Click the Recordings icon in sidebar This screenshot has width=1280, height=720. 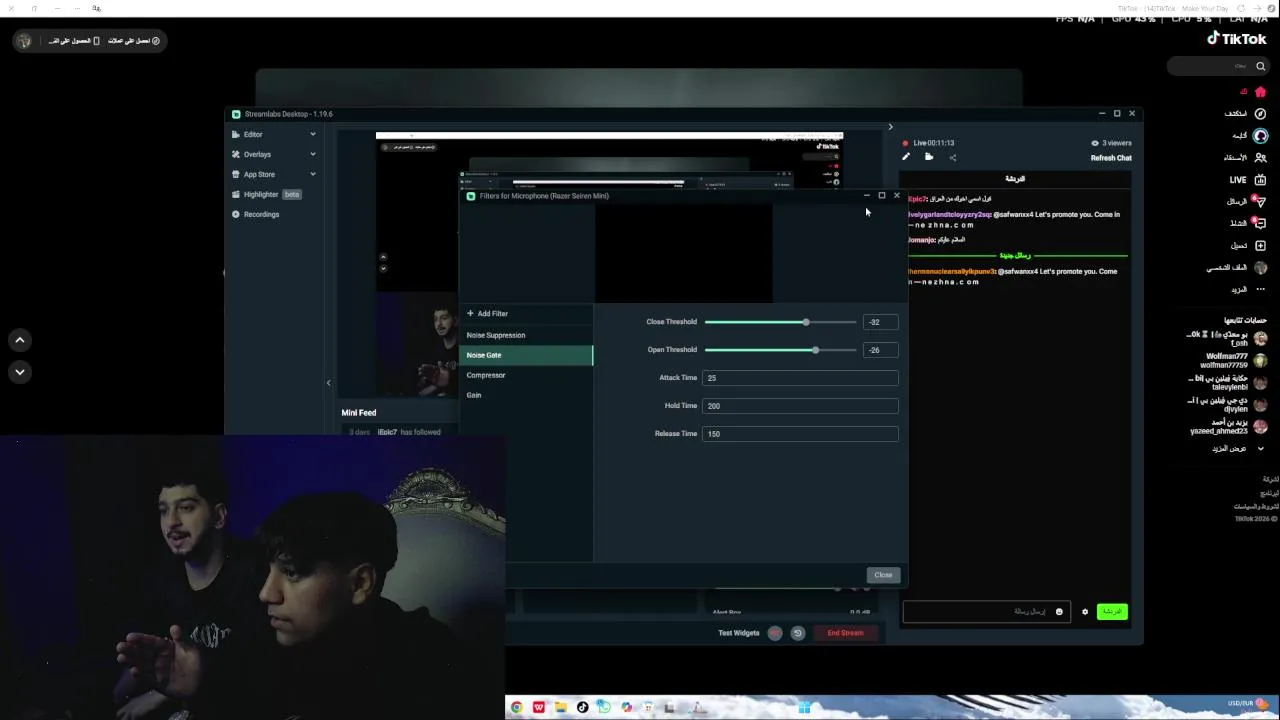[236, 214]
